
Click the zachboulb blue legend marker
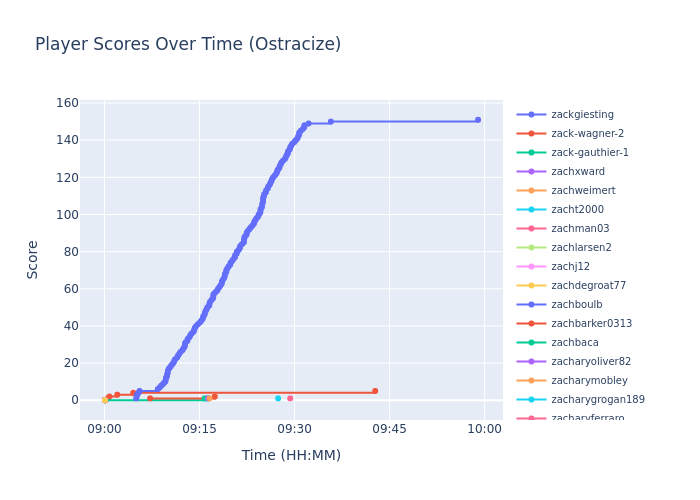[531, 305]
